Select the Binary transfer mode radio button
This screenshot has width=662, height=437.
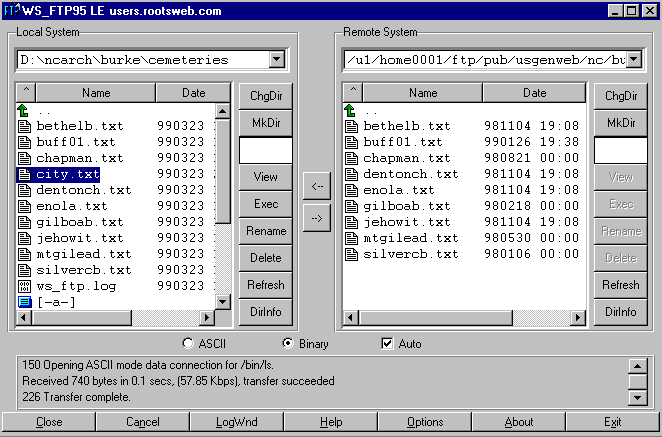289,344
